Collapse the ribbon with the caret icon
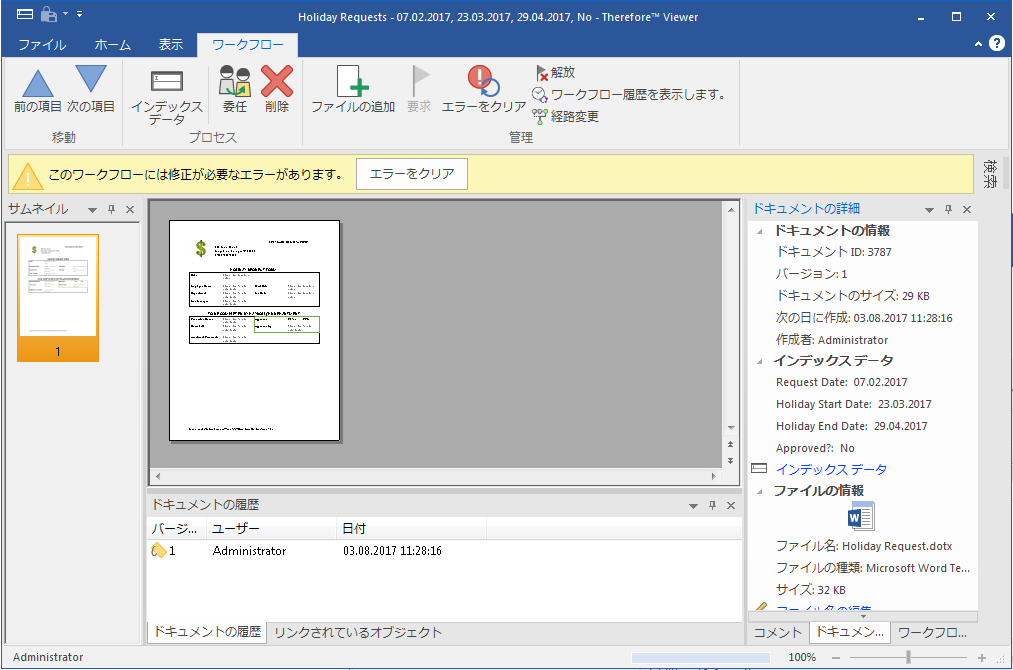The image size is (1013, 670). tap(978, 44)
